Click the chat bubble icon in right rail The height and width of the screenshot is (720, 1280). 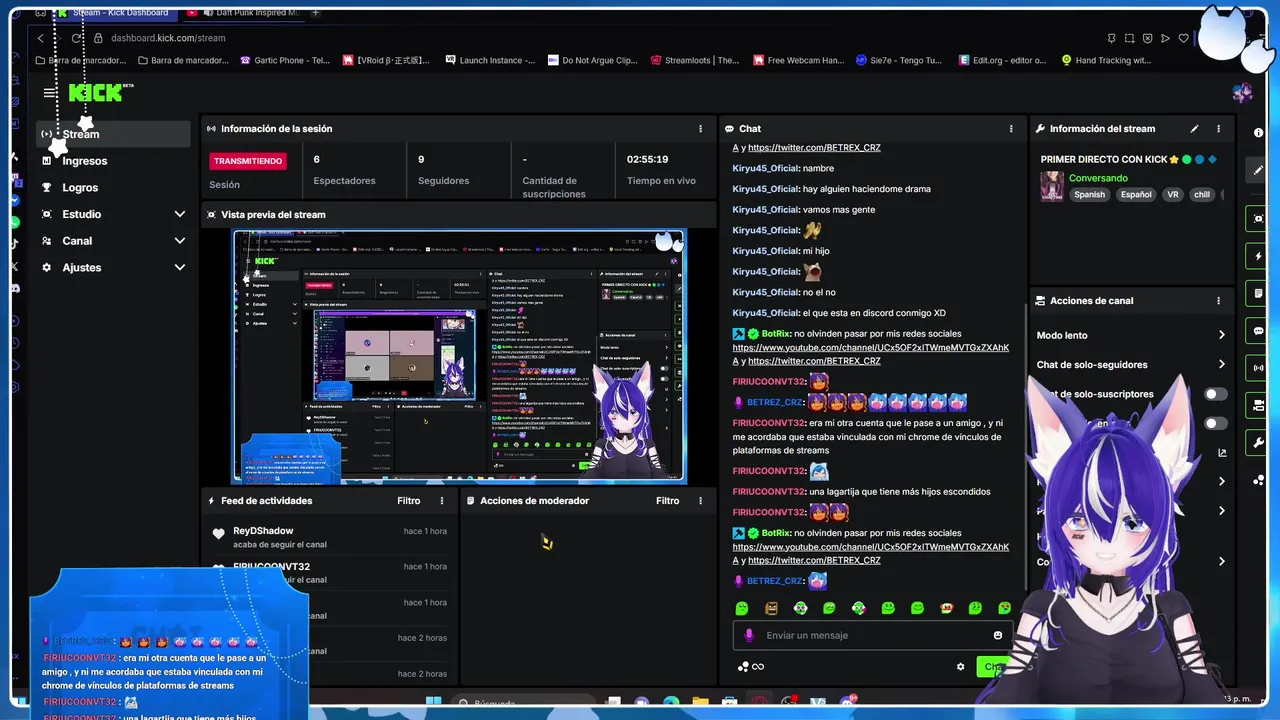point(1258,331)
